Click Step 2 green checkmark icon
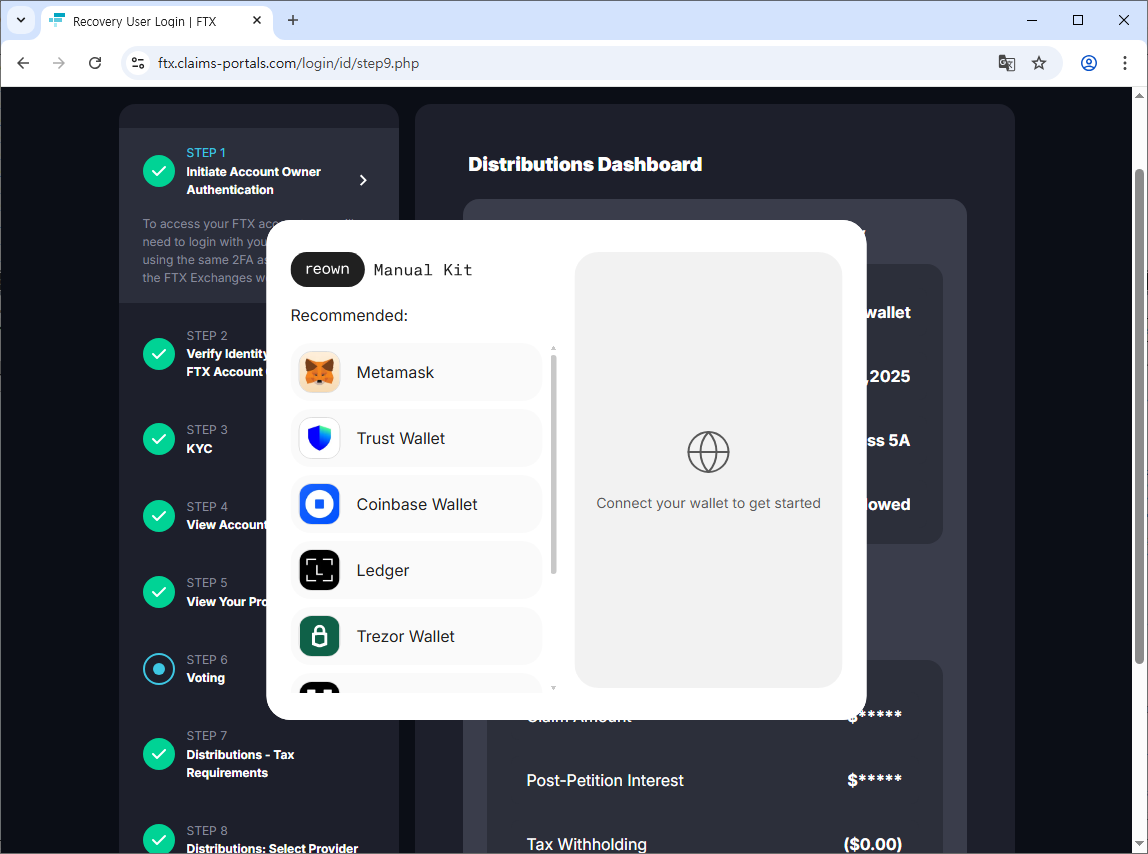This screenshot has width=1148, height=854. tap(159, 354)
